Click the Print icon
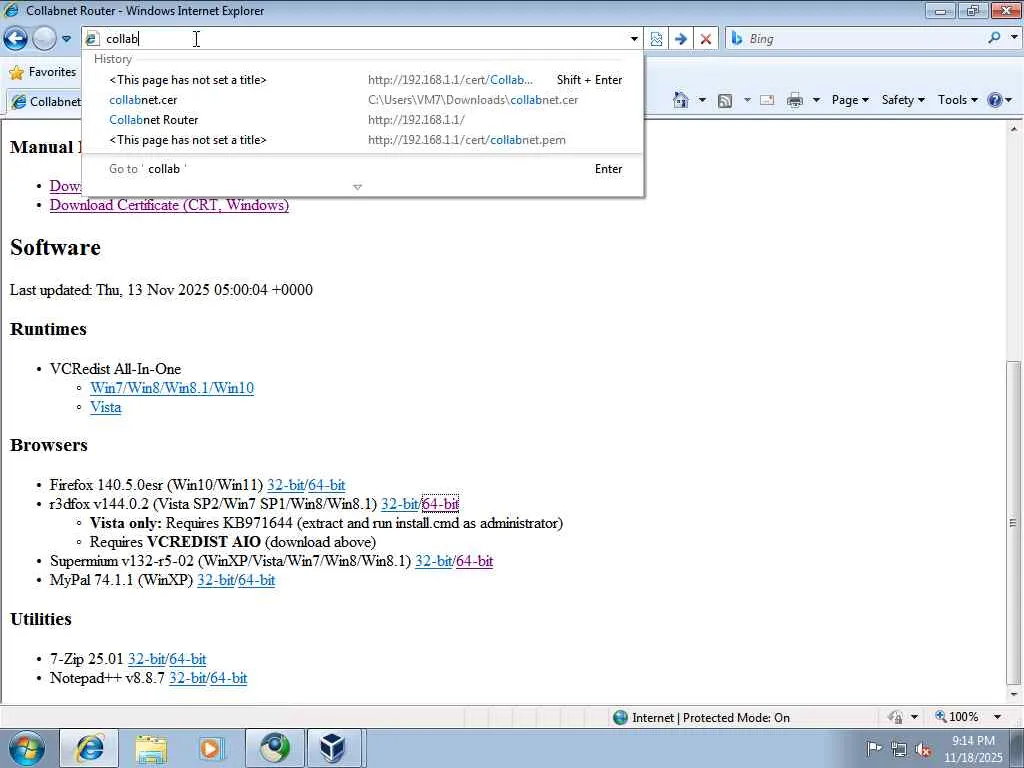The width and height of the screenshot is (1024, 768). coord(795,100)
